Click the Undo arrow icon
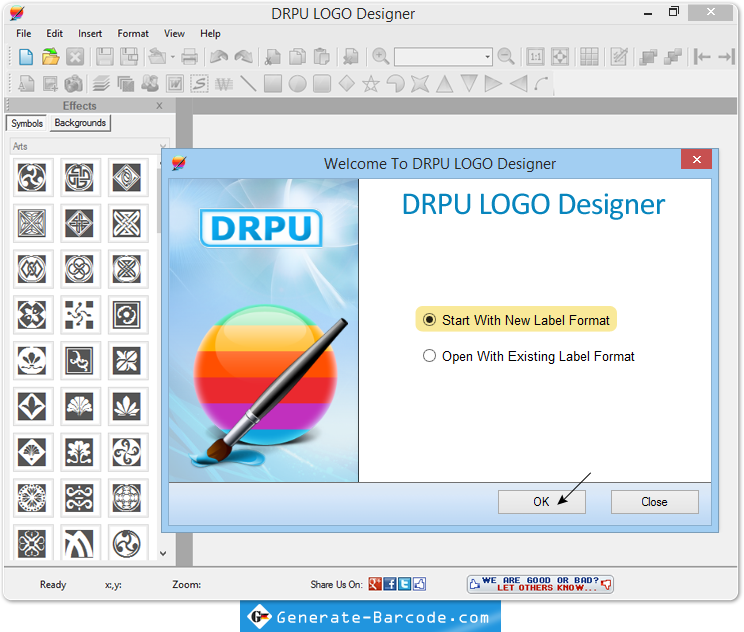 (219, 57)
